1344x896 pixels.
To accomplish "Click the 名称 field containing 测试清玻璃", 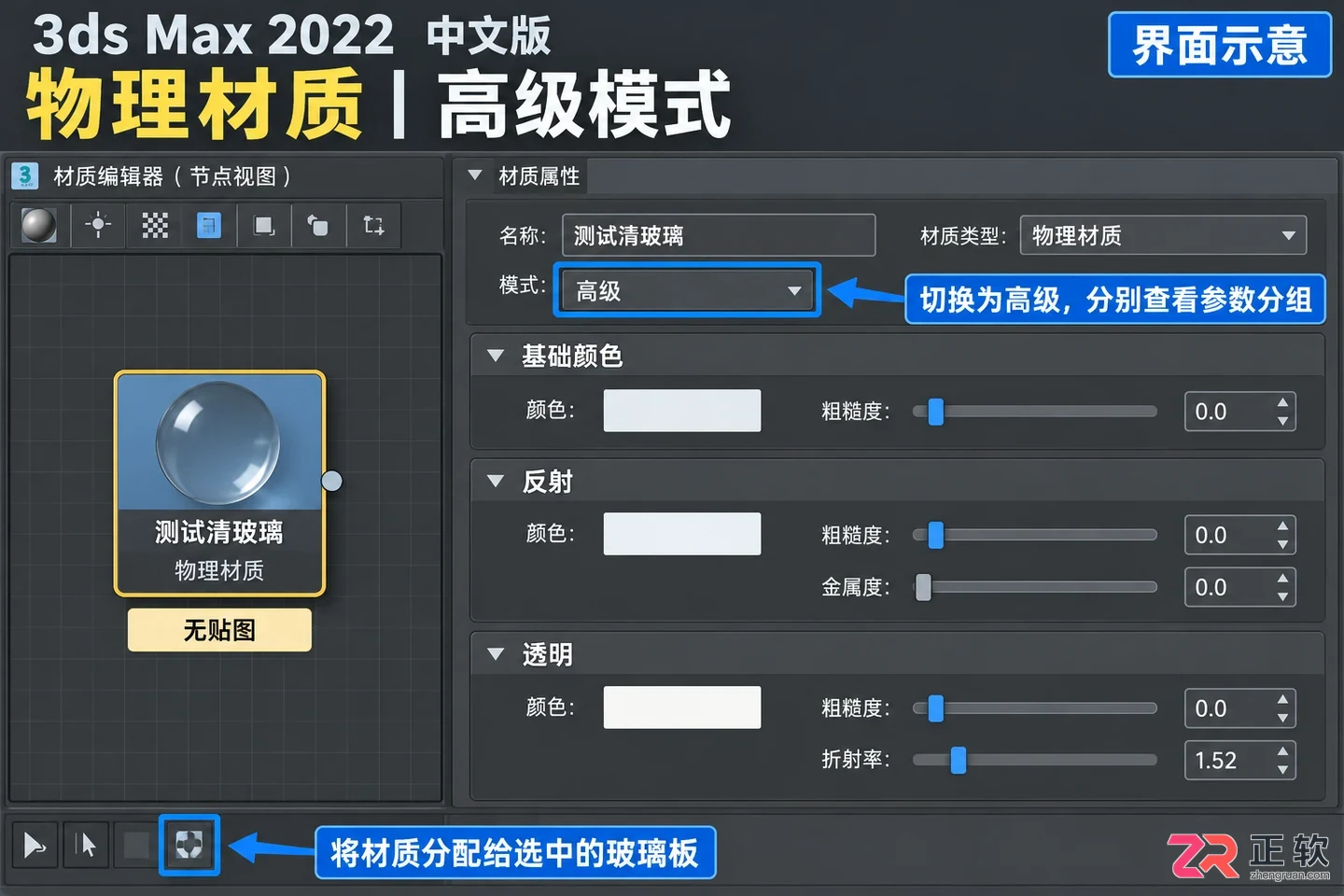I will point(719,235).
